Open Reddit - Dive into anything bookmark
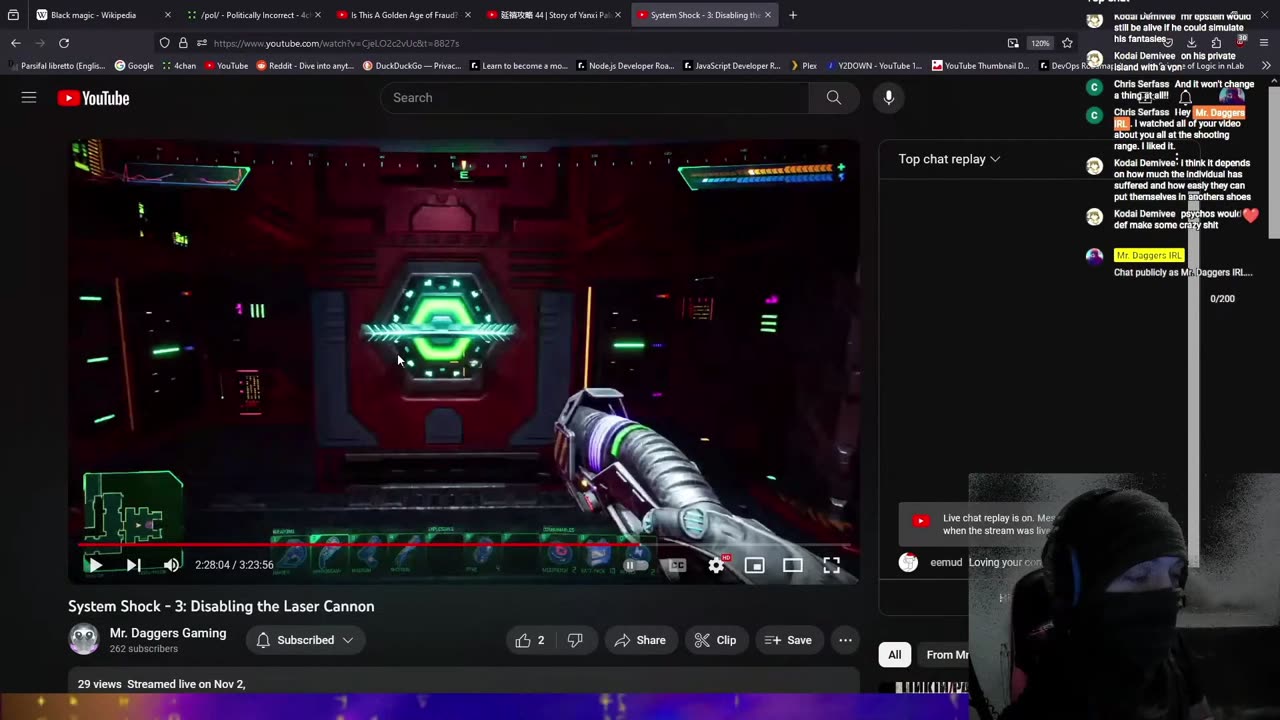The width and height of the screenshot is (1280, 720). 305,66
